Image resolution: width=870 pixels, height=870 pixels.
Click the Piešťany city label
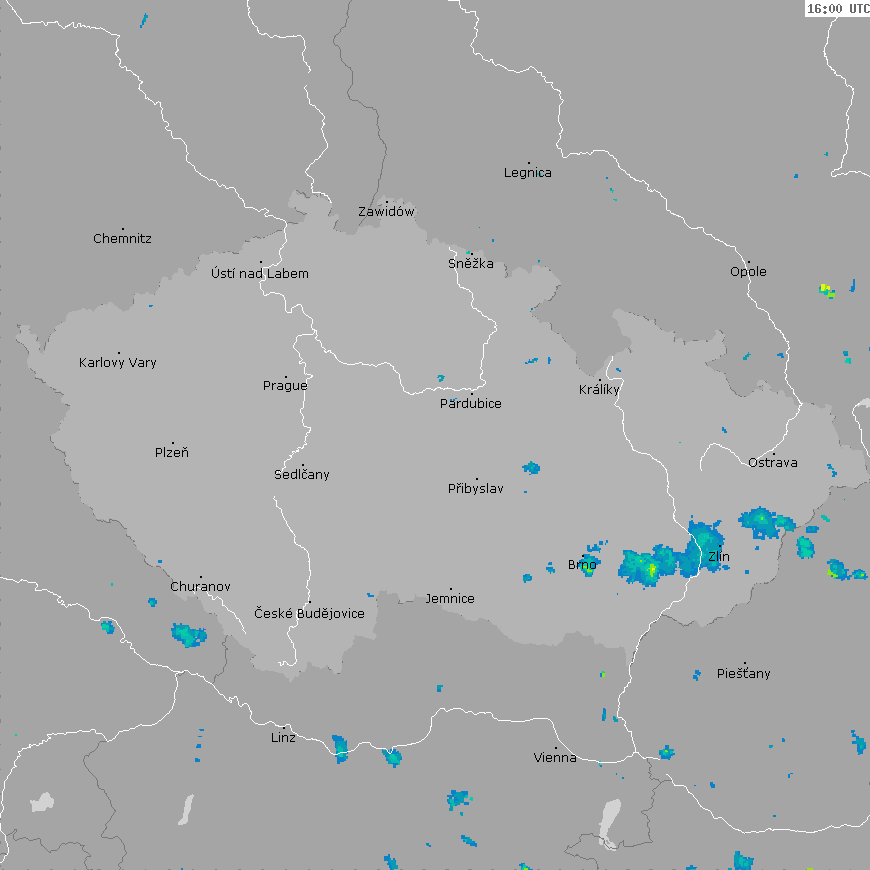[x=744, y=674]
